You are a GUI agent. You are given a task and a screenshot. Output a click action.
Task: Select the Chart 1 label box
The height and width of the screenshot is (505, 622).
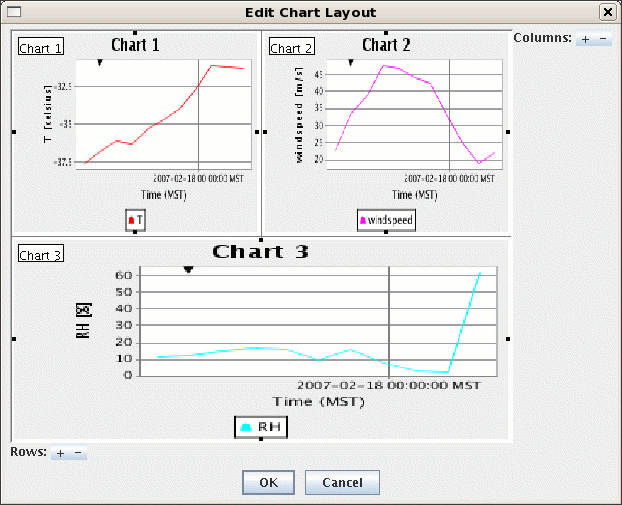click(40, 48)
